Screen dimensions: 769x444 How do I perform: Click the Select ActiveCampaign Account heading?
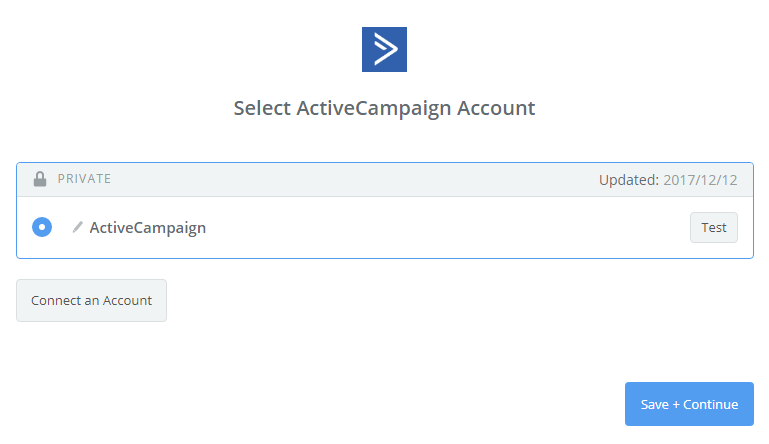coord(384,108)
